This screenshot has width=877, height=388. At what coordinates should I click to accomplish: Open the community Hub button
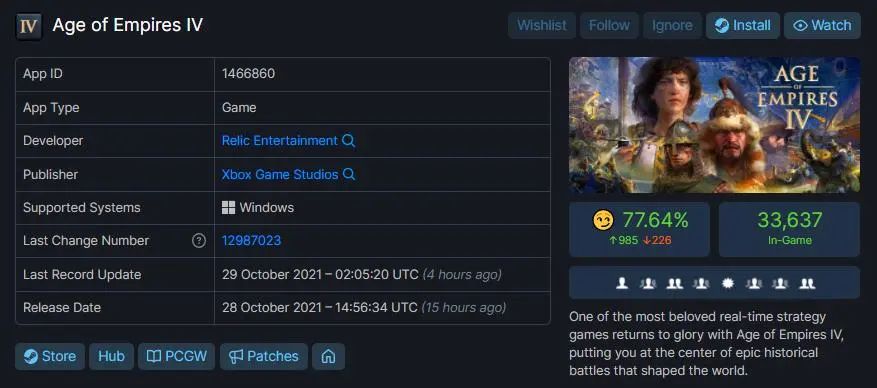(111, 357)
